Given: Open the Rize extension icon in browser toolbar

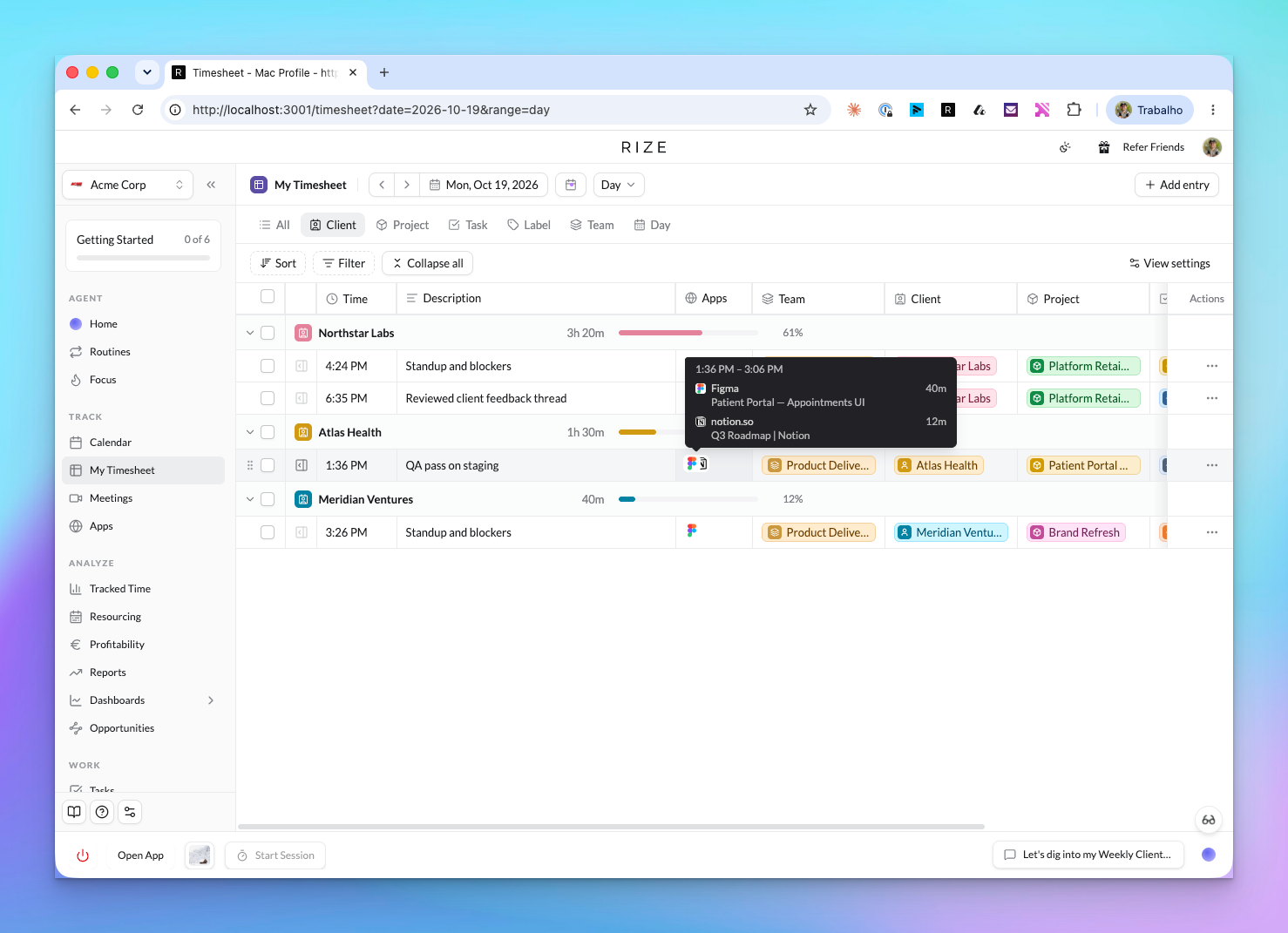Looking at the screenshot, I should coord(948,110).
